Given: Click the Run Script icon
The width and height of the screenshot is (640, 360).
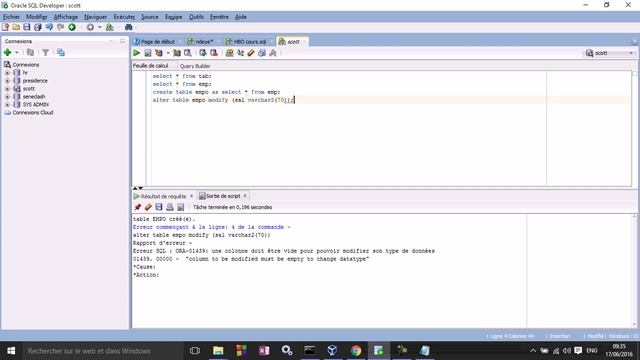Looking at the screenshot, I should click(x=148, y=53).
